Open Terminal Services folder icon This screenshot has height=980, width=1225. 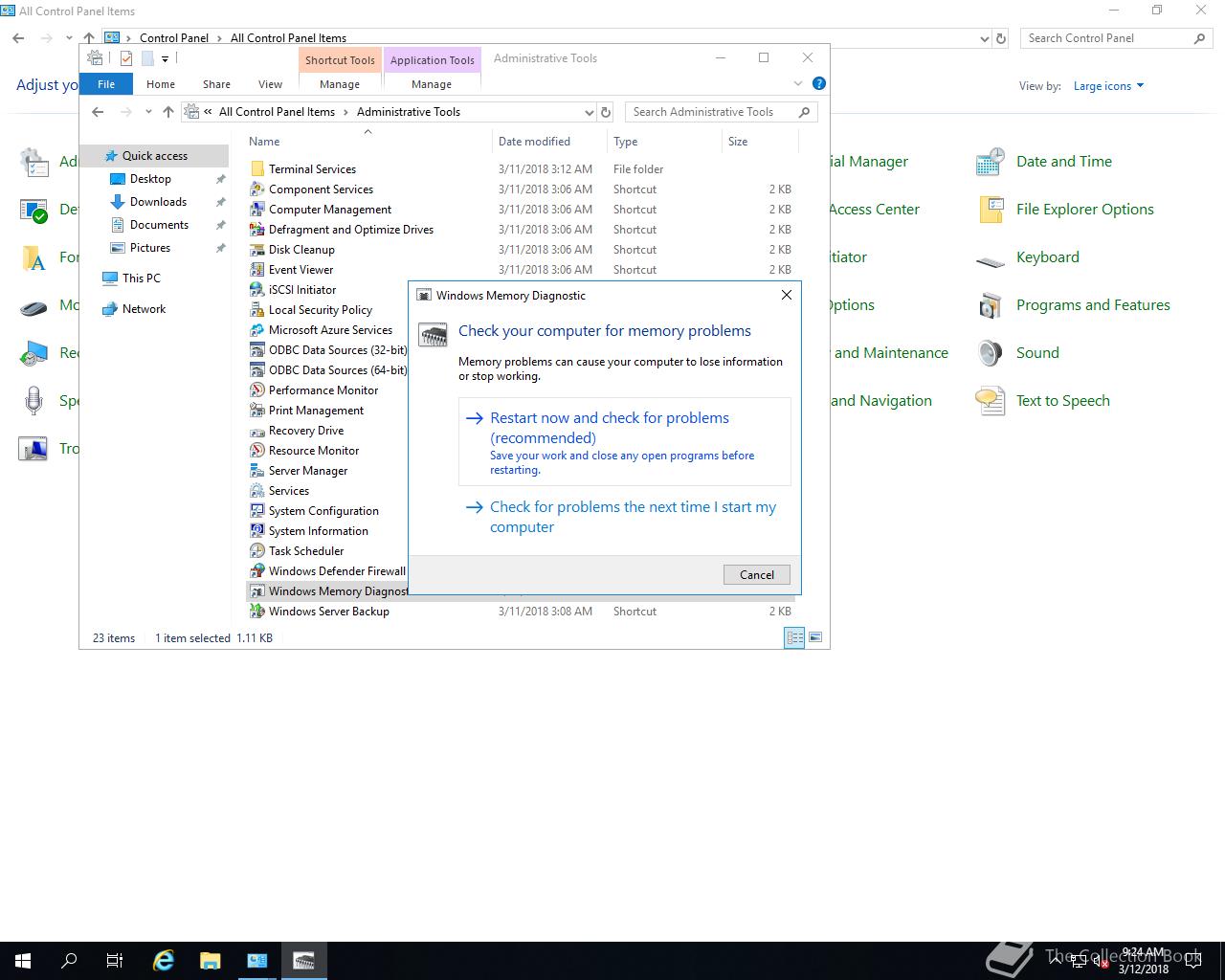(x=256, y=169)
